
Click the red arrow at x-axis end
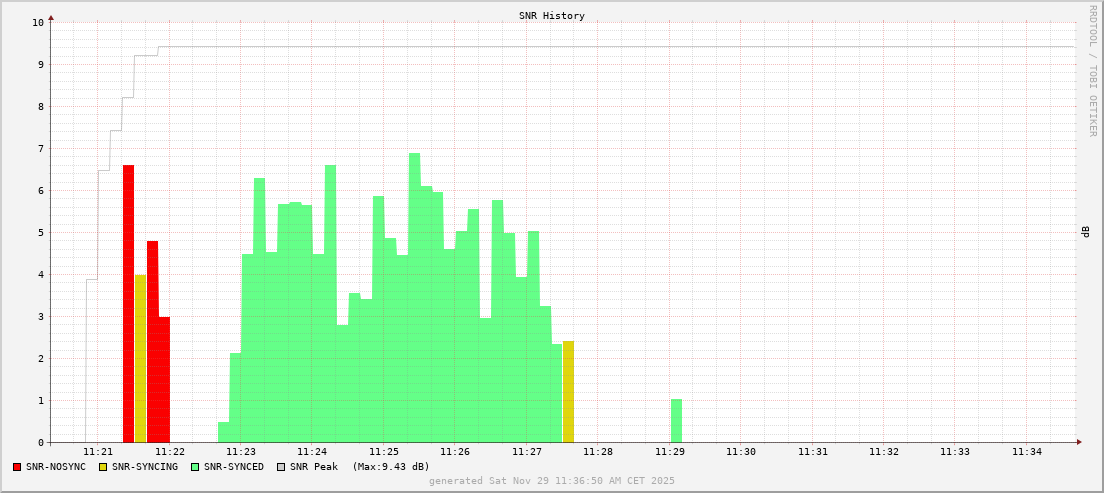coord(1079,442)
